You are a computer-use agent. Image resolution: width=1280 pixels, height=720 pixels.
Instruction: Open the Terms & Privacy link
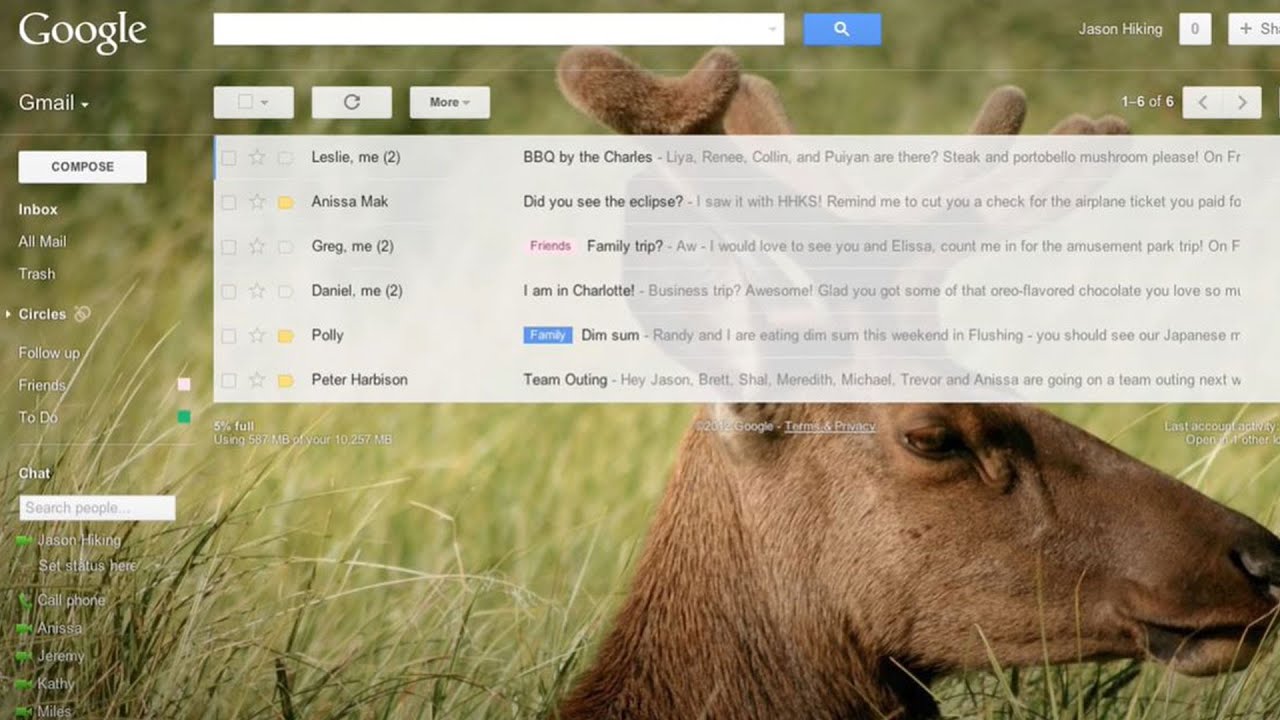pos(829,426)
